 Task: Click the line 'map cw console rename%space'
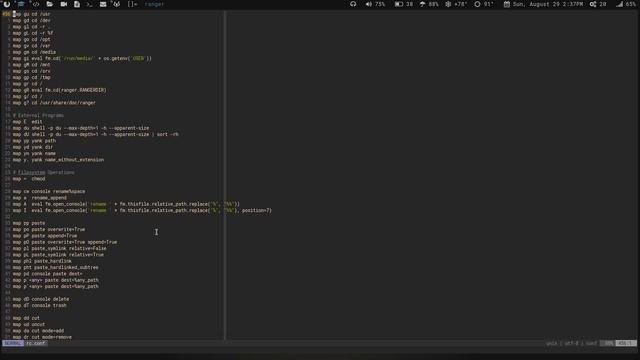pyautogui.click(x=49, y=191)
